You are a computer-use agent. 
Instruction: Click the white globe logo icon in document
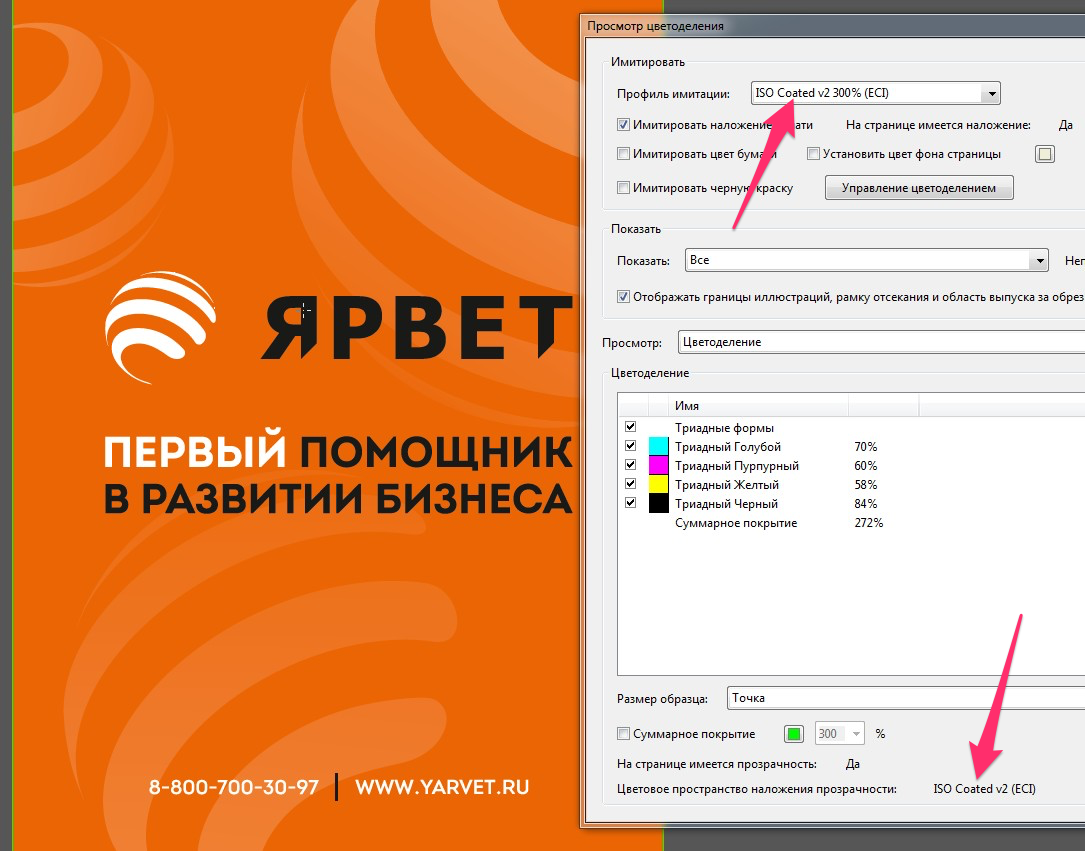click(161, 327)
